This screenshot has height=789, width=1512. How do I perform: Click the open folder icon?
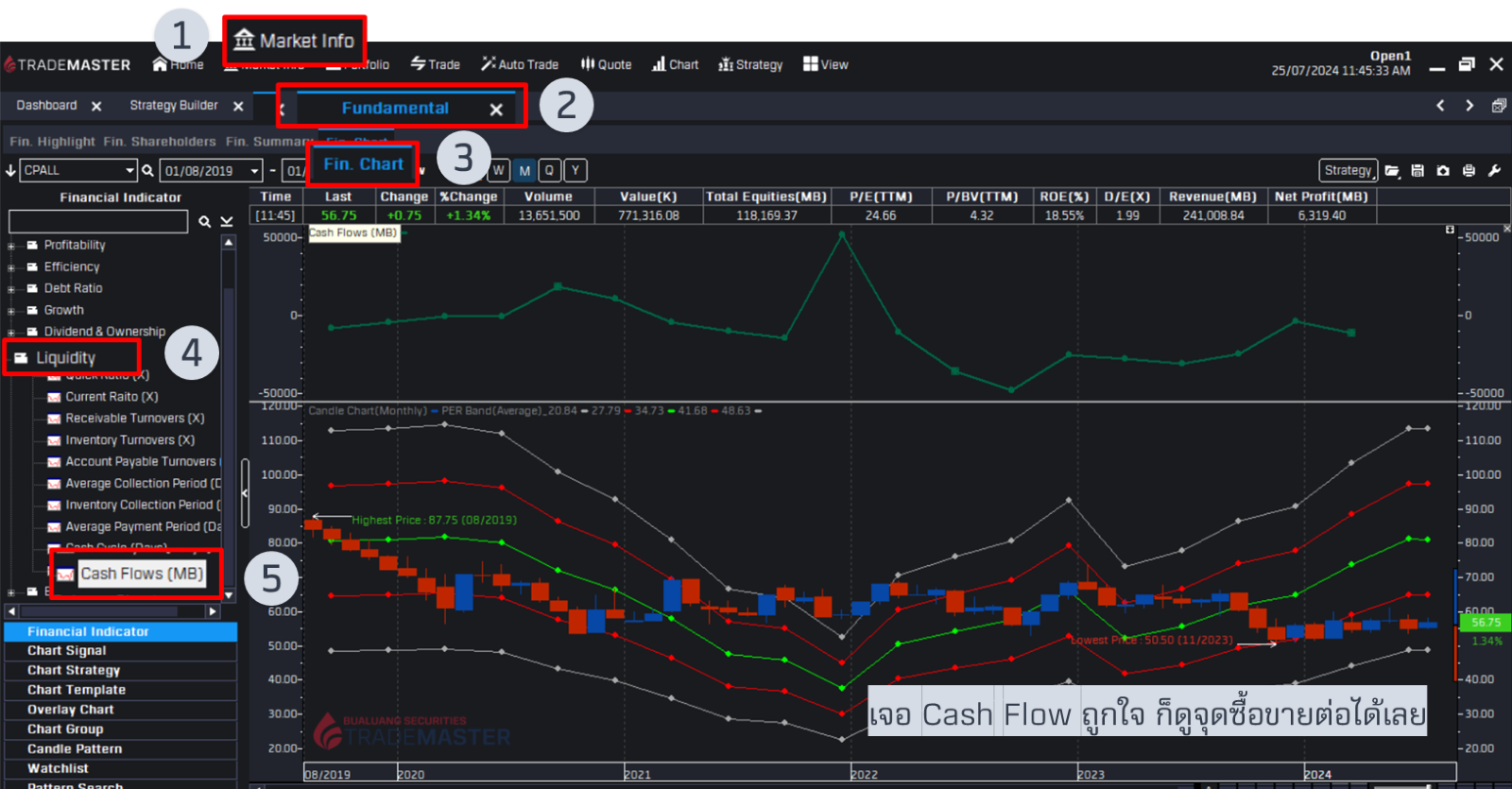[x=1392, y=171]
